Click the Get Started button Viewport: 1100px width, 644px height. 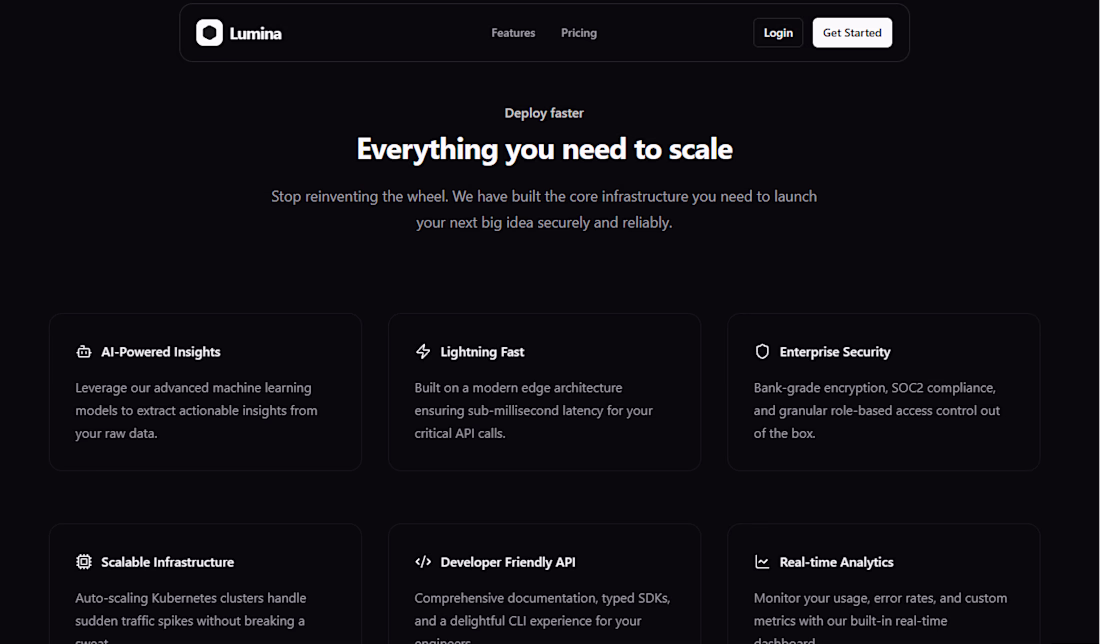(852, 33)
